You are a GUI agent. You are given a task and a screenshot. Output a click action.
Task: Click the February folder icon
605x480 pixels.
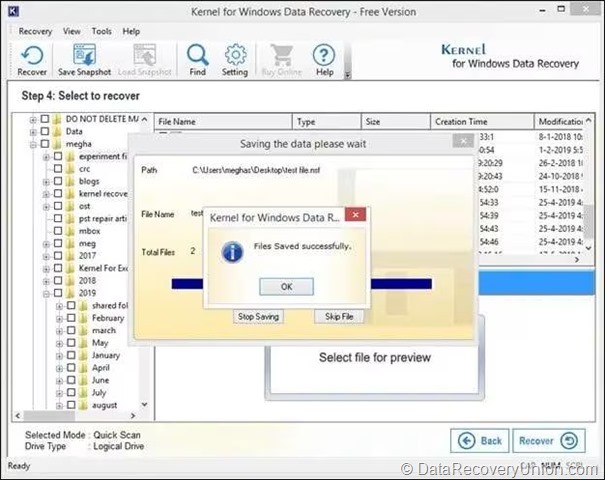[83, 318]
